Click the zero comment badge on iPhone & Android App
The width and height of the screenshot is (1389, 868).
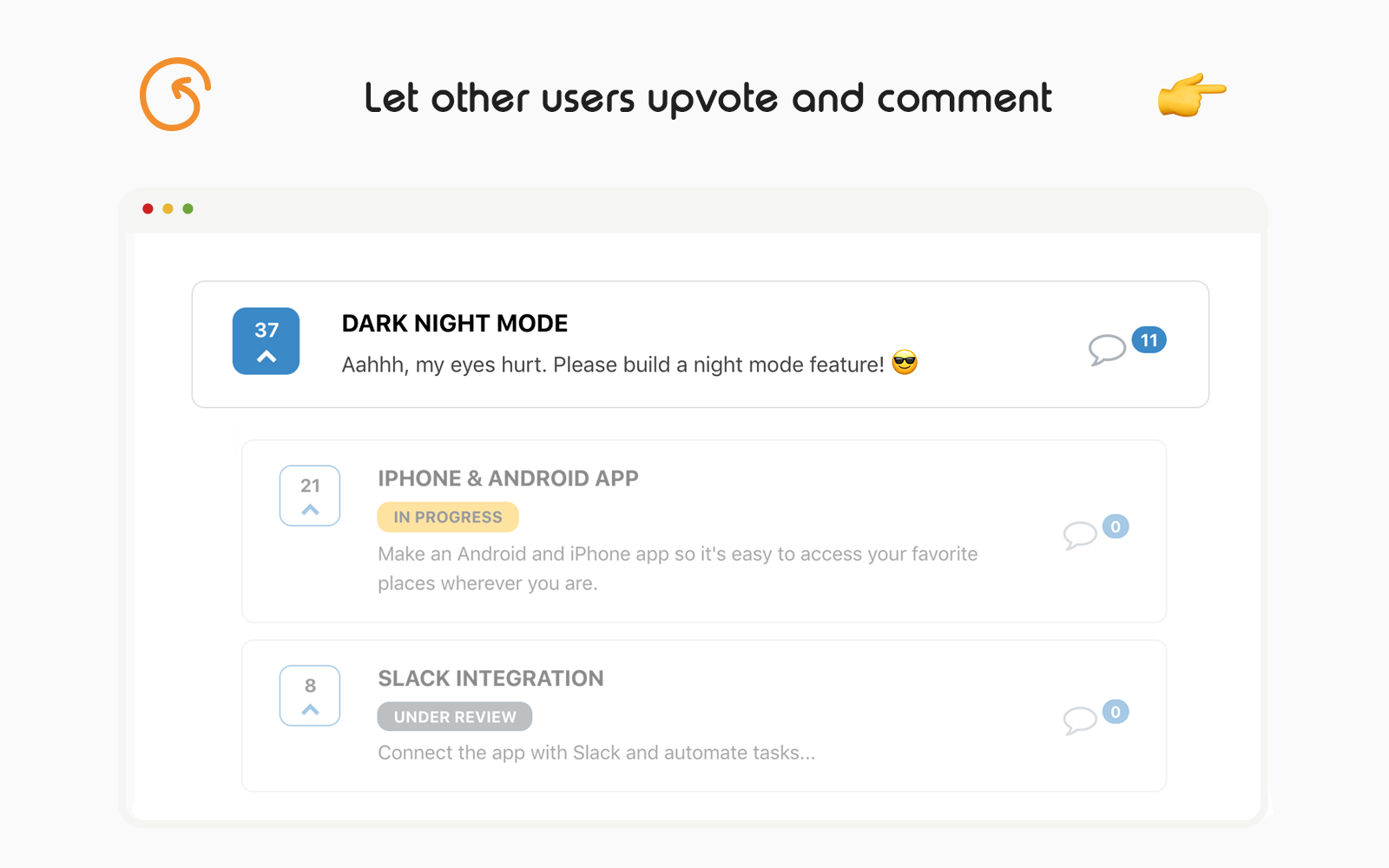coord(1116,526)
